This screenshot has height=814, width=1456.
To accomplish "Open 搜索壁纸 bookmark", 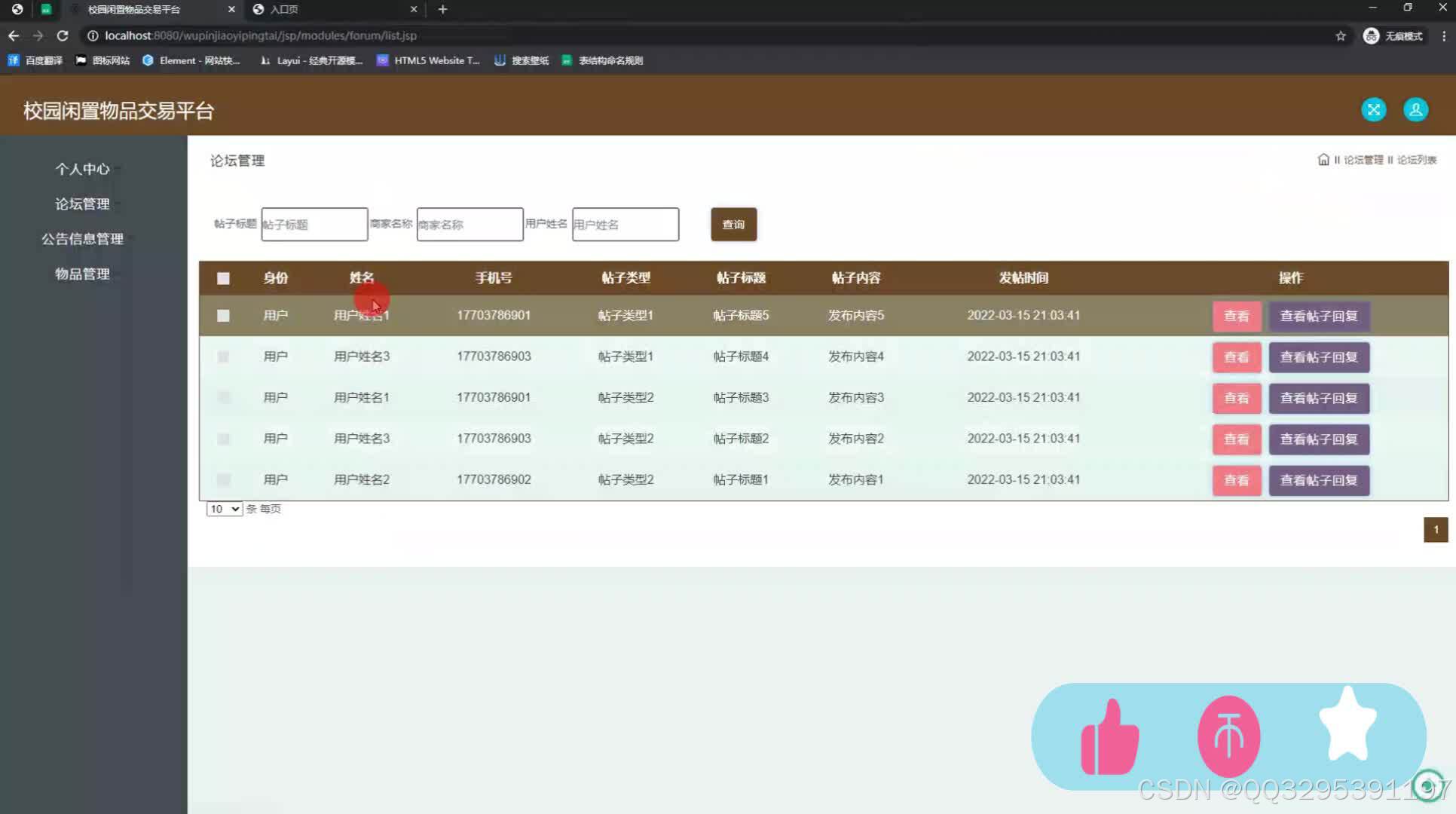I will pyautogui.click(x=522, y=60).
